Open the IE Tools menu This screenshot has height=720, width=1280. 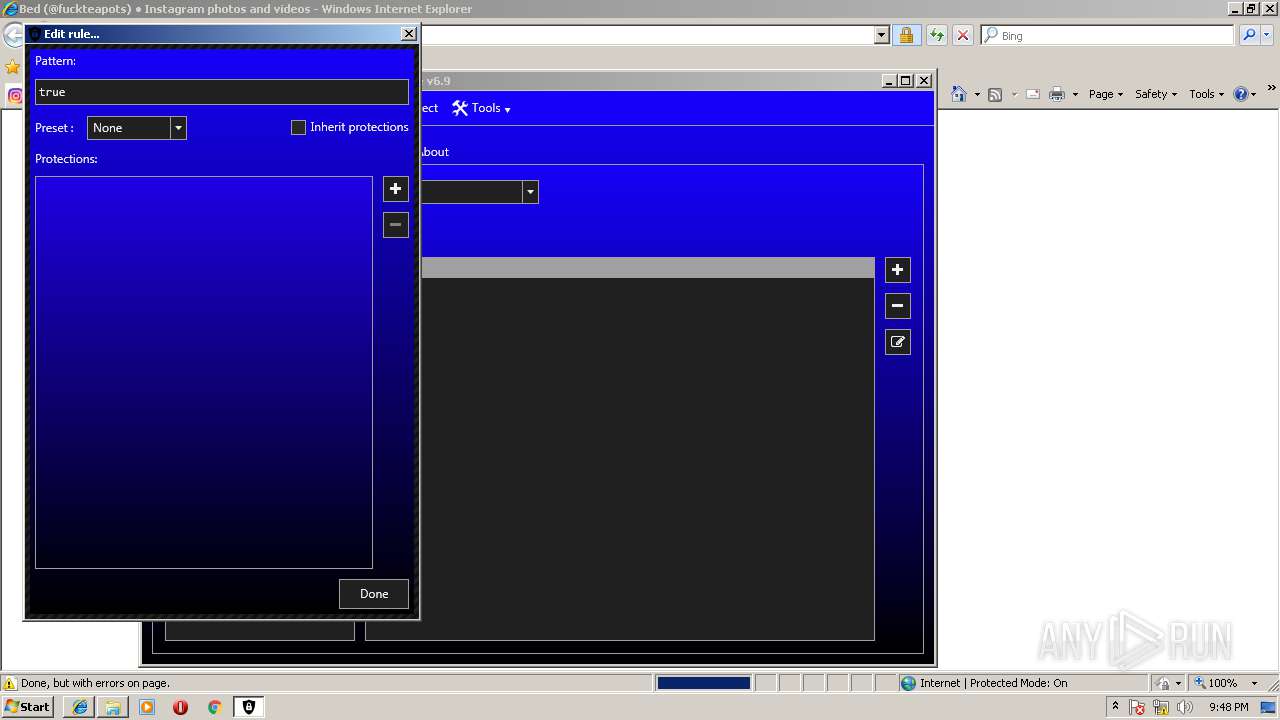click(x=1206, y=94)
